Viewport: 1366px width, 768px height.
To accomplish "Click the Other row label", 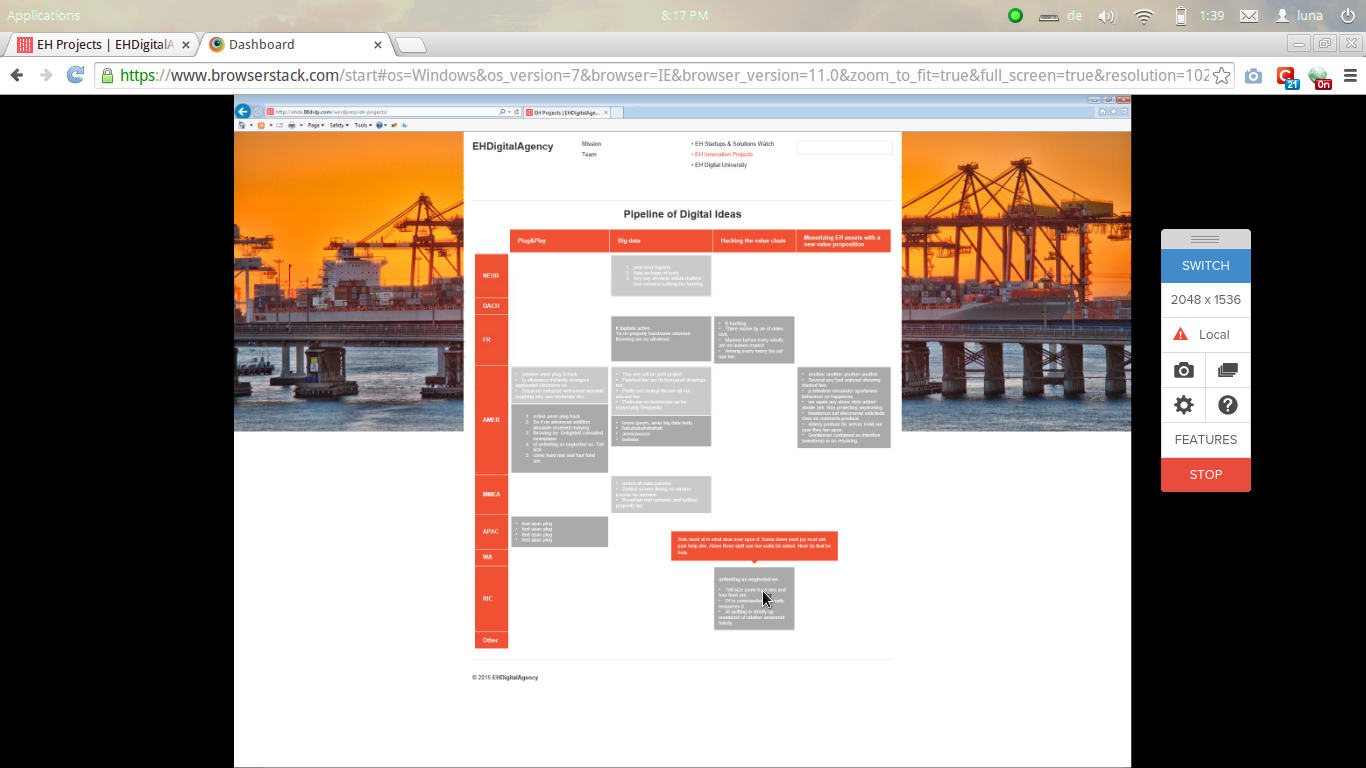I will tap(491, 640).
